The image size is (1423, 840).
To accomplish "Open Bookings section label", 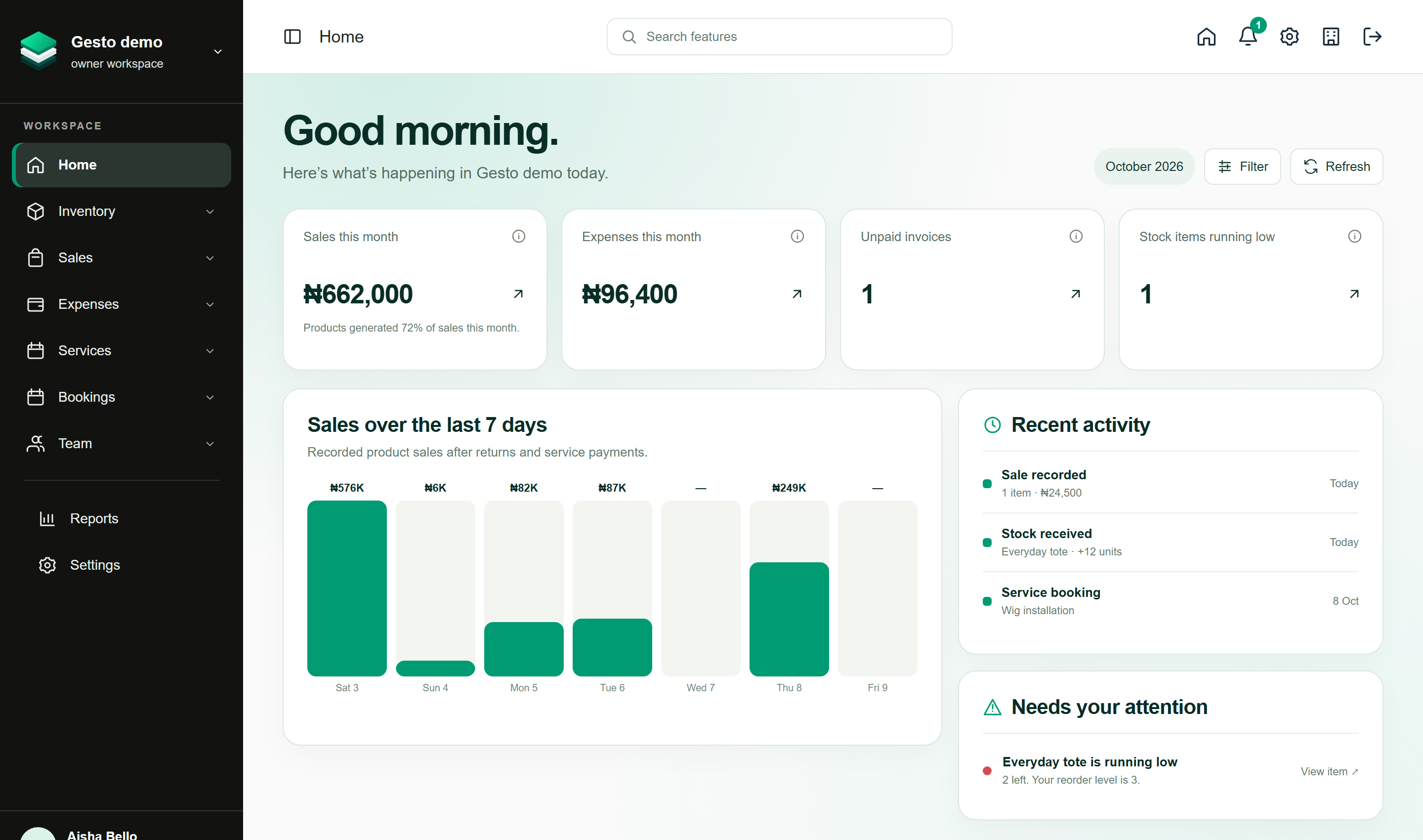I will pyautogui.click(x=86, y=397).
